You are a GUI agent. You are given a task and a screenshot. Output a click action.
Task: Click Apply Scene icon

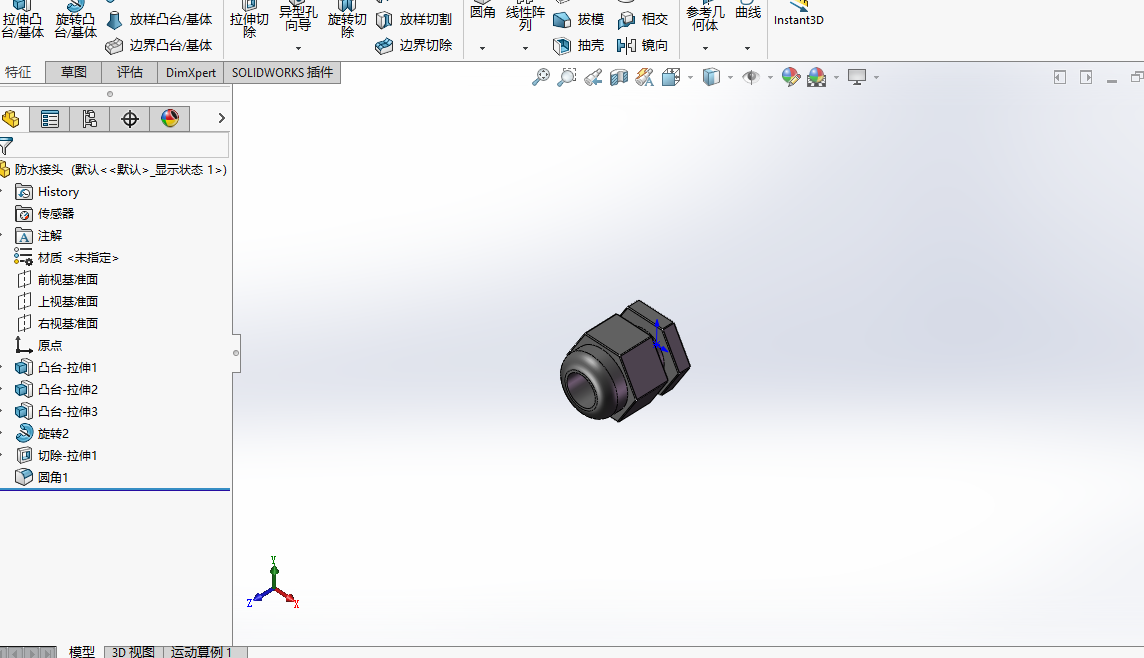click(x=816, y=77)
